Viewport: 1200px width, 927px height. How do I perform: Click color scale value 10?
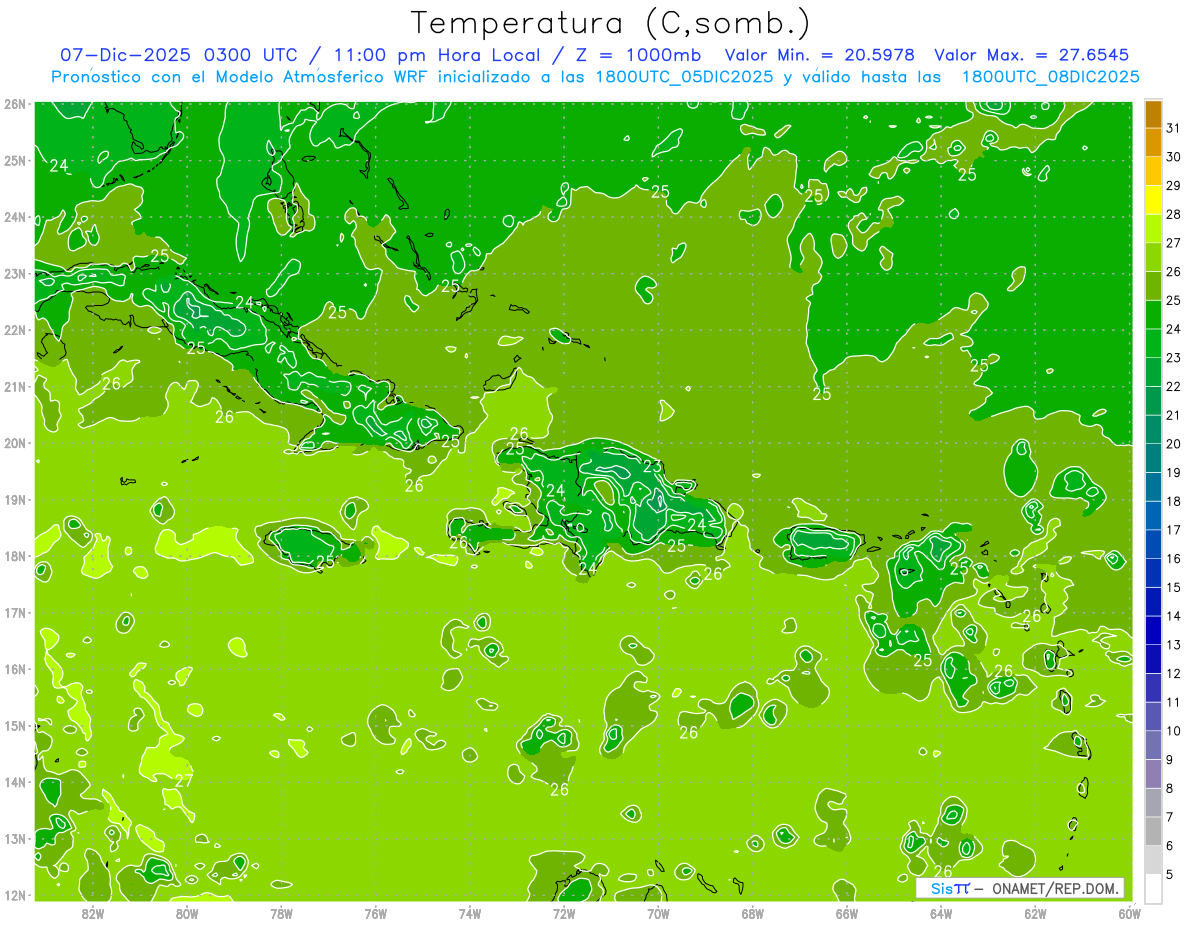pyautogui.click(x=1173, y=731)
